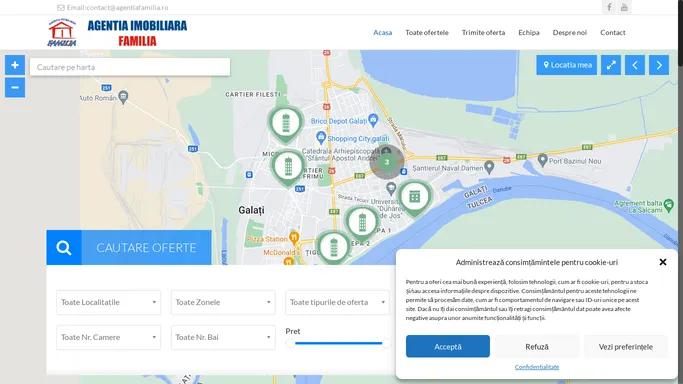Image resolution: width=683 pixels, height=384 pixels.
Task: Open Contact menu item
Action: [x=613, y=33]
